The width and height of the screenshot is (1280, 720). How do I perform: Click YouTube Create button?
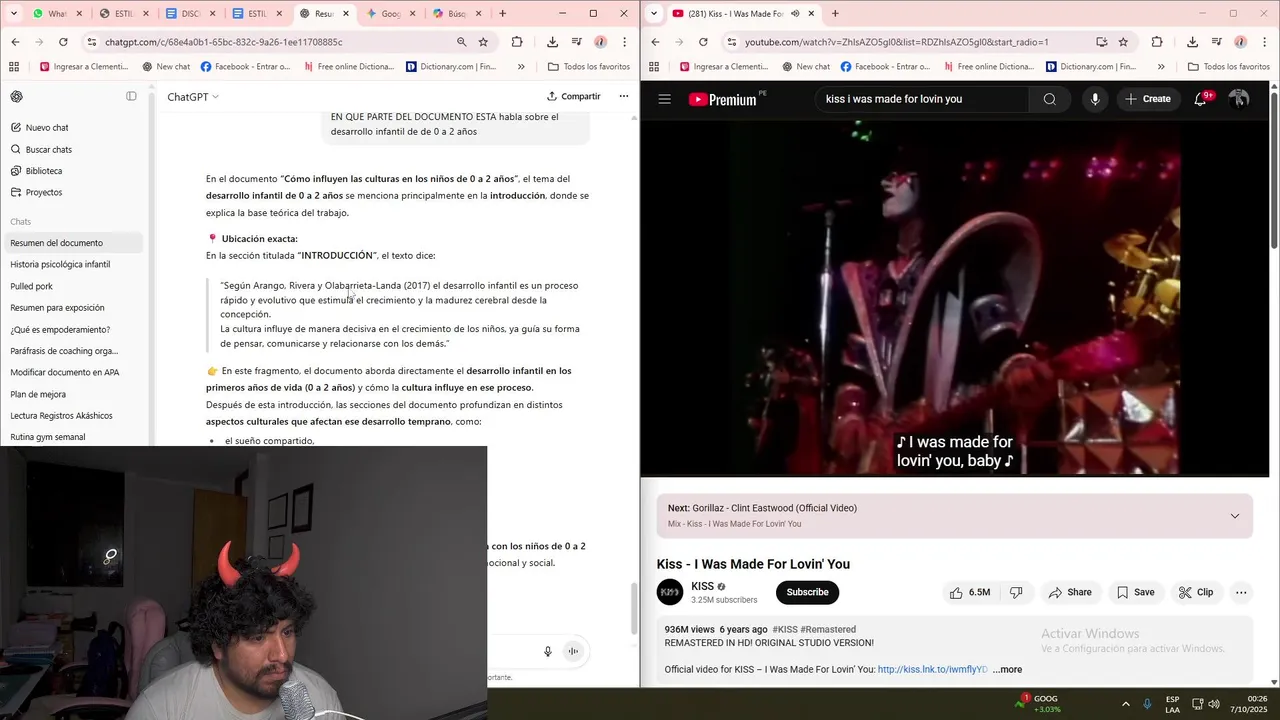pyautogui.click(x=1148, y=99)
